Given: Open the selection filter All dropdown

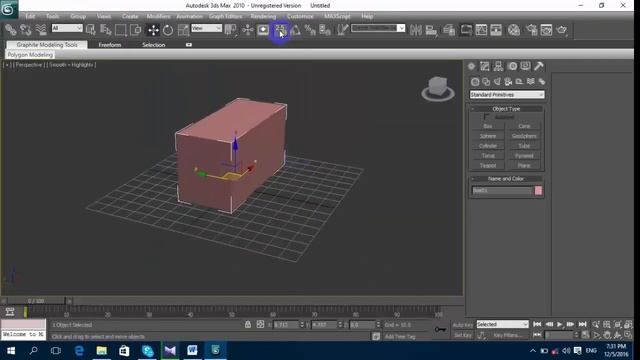Looking at the screenshot, I should click(x=67, y=28).
